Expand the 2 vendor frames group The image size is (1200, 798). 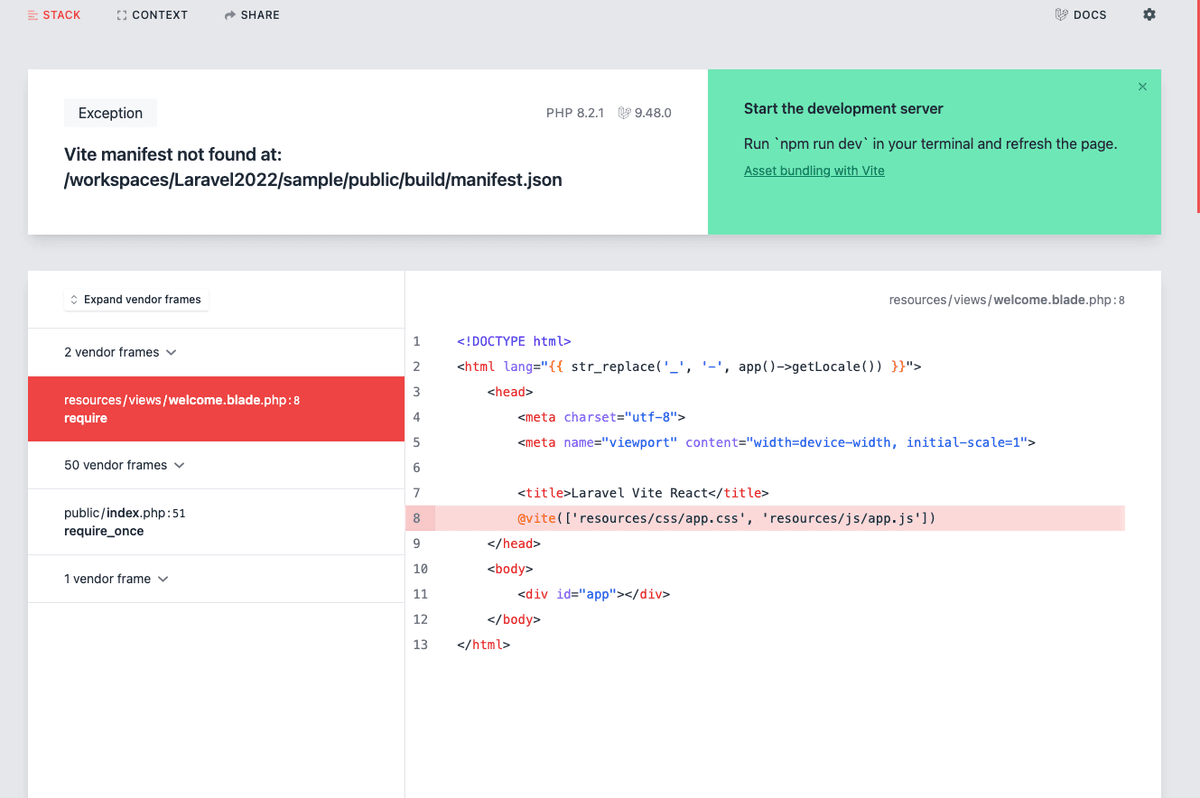pyautogui.click(x=120, y=352)
